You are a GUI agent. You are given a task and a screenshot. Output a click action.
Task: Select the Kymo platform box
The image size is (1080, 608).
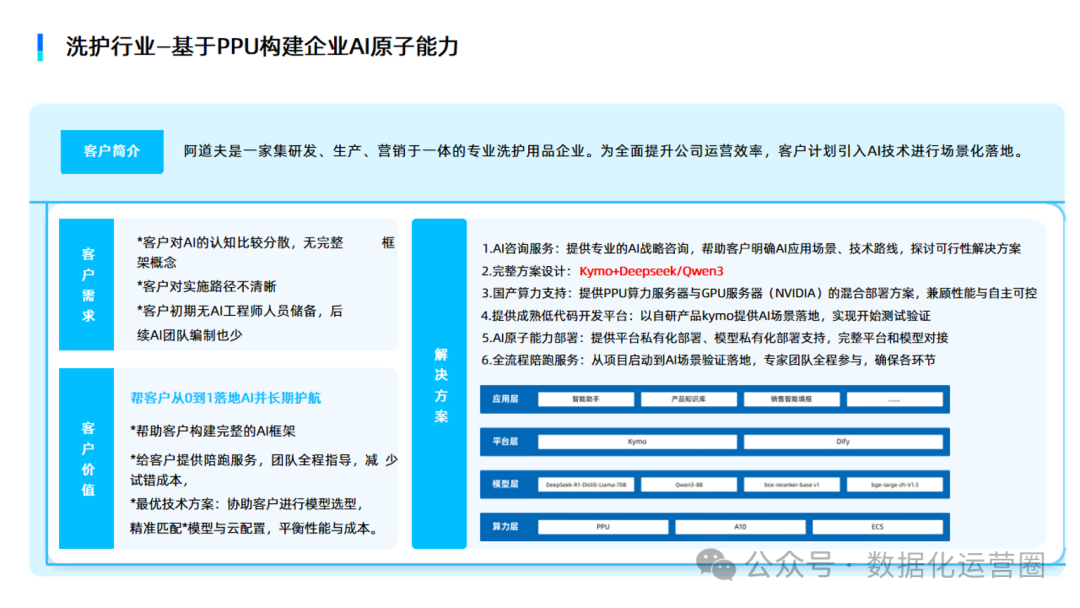637,441
